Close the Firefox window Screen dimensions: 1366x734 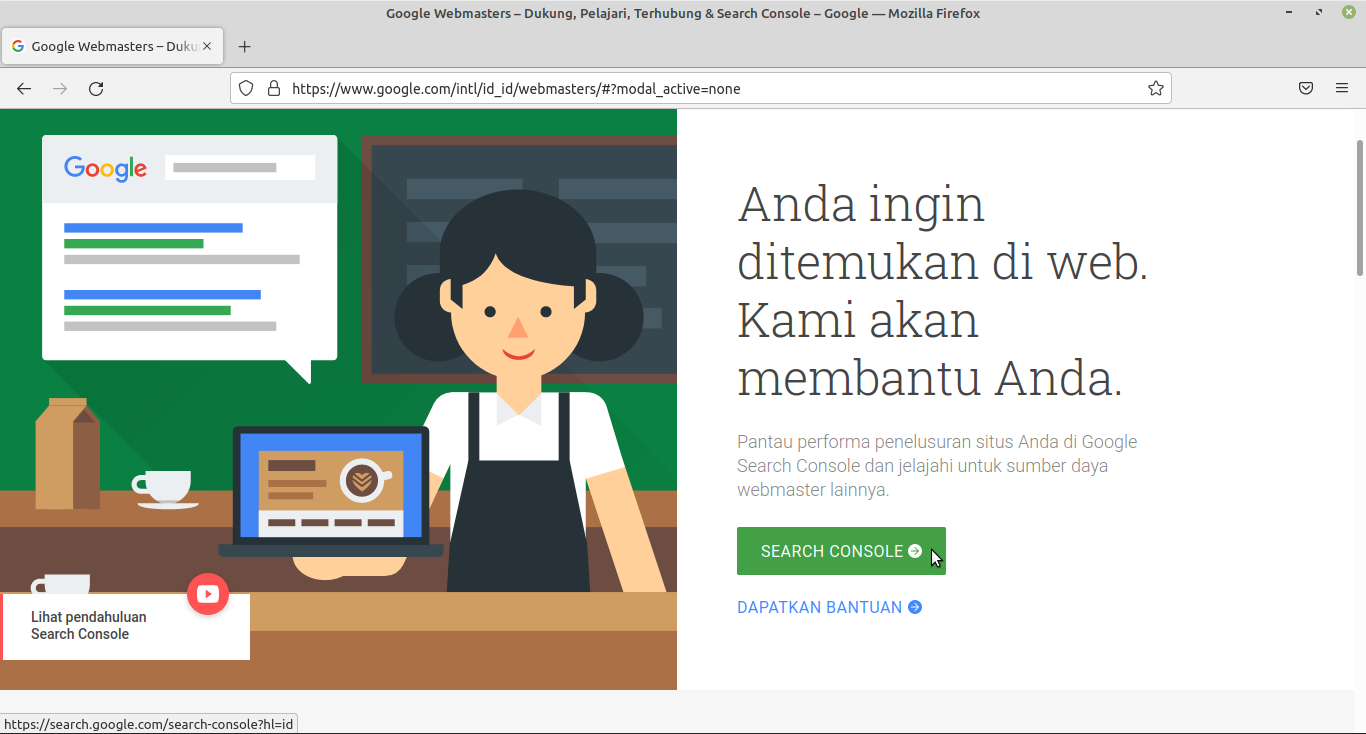click(x=1348, y=13)
